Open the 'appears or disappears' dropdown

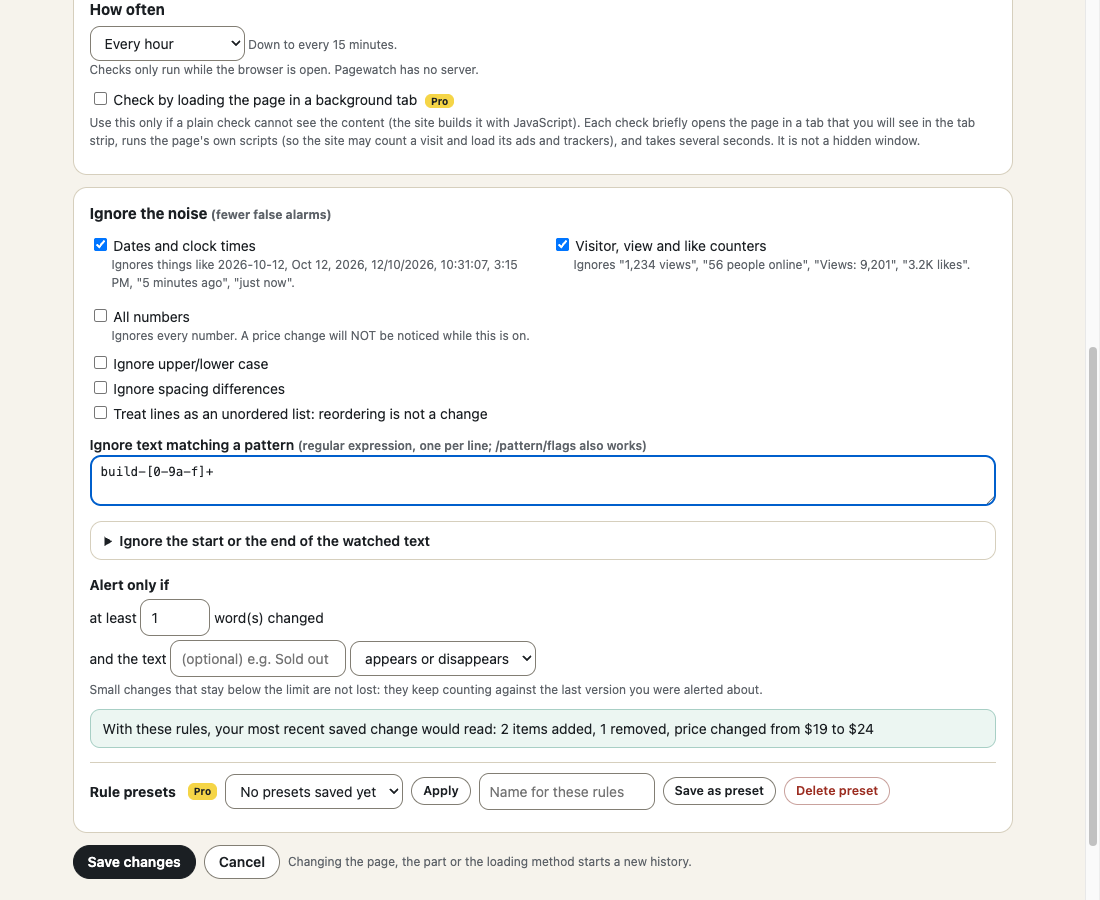pos(443,659)
